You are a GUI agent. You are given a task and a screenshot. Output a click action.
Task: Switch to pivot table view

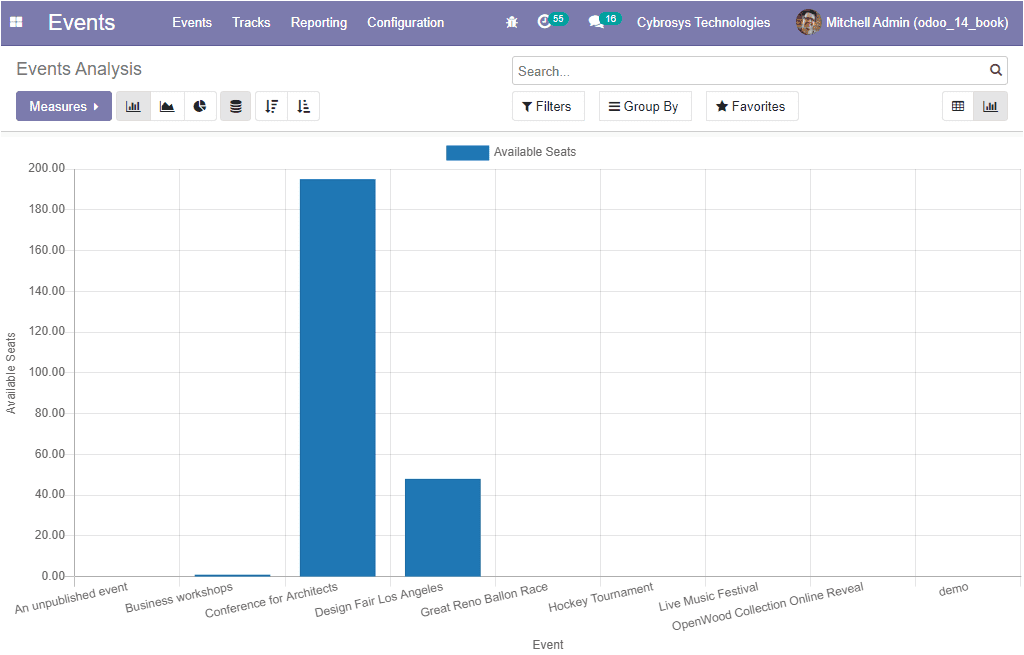(958, 106)
